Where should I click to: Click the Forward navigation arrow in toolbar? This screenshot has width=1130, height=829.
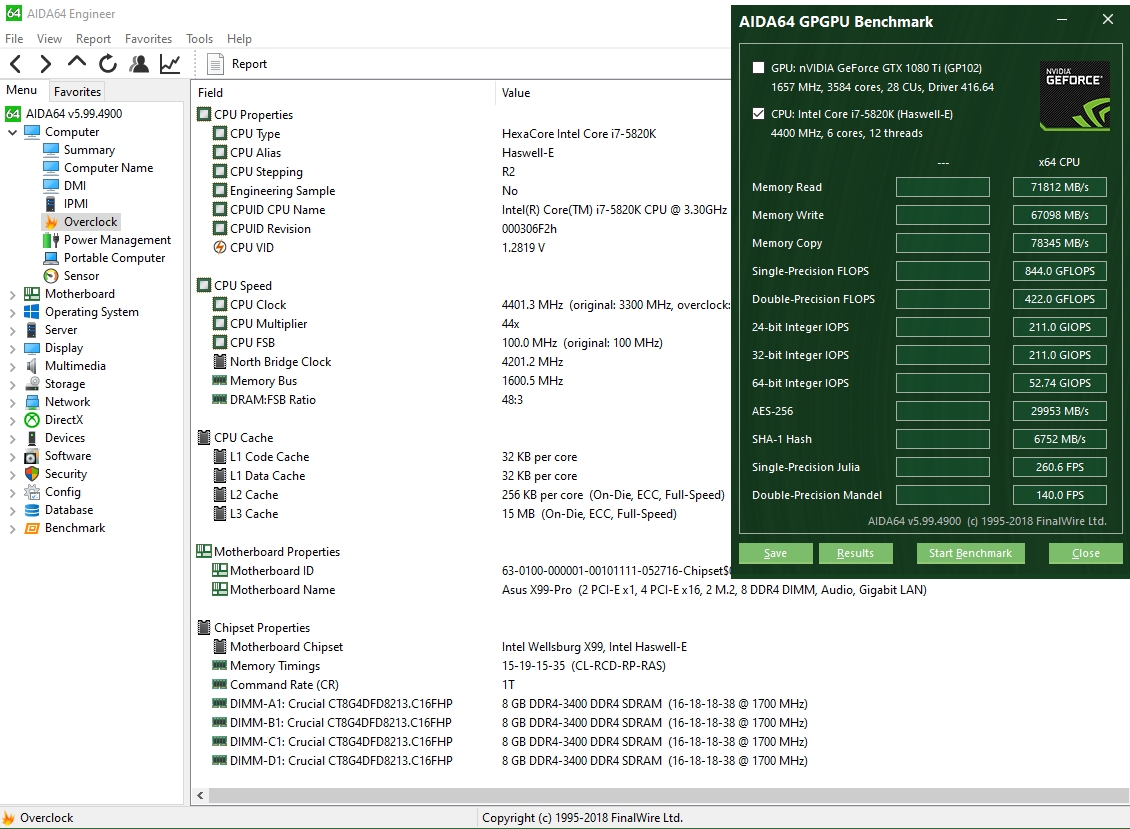tap(46, 64)
